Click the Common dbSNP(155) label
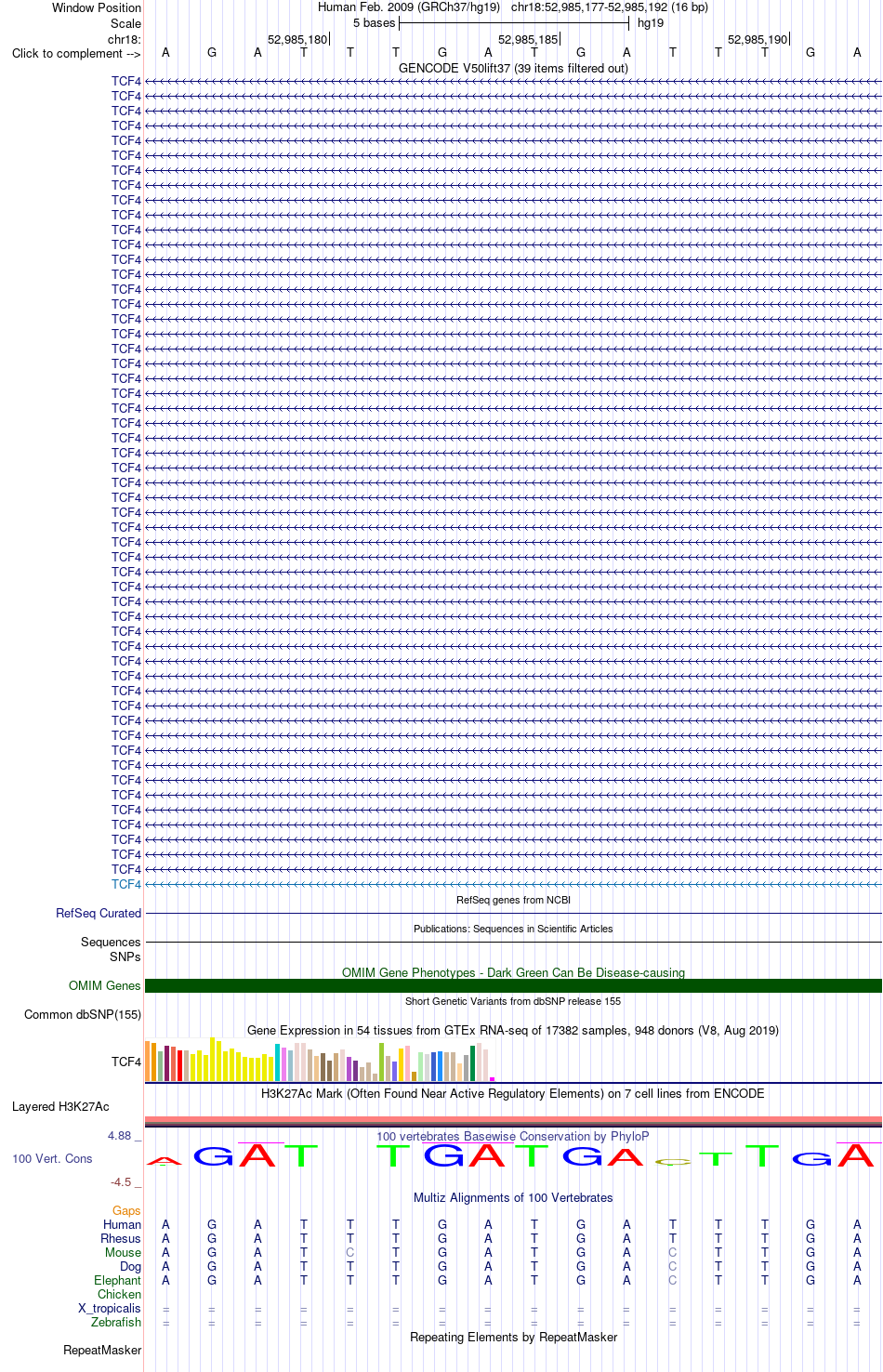 (83, 1014)
